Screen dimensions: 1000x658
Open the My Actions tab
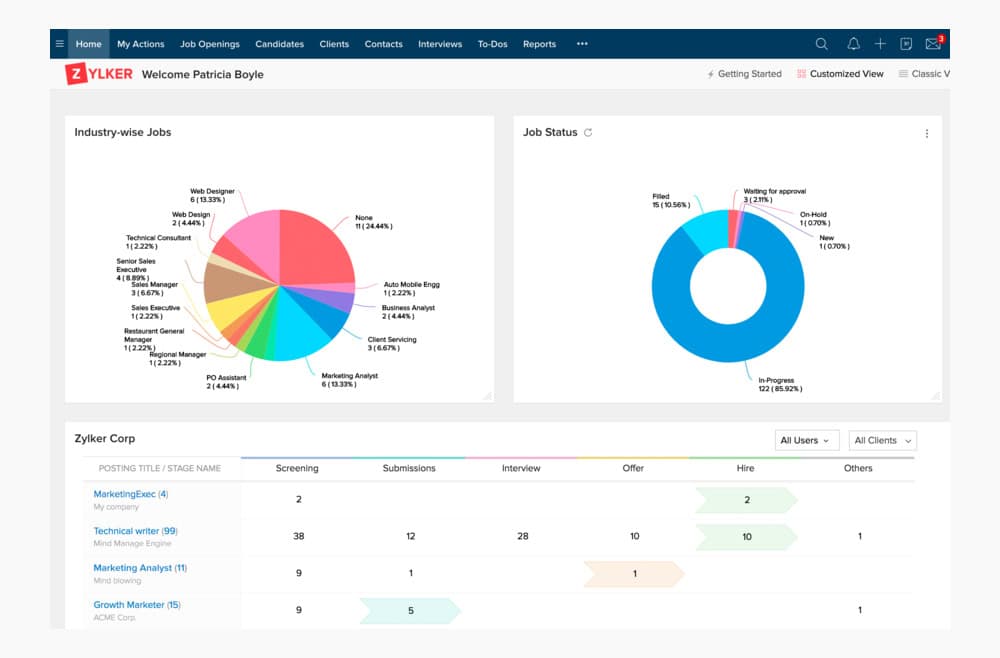pyautogui.click(x=141, y=44)
